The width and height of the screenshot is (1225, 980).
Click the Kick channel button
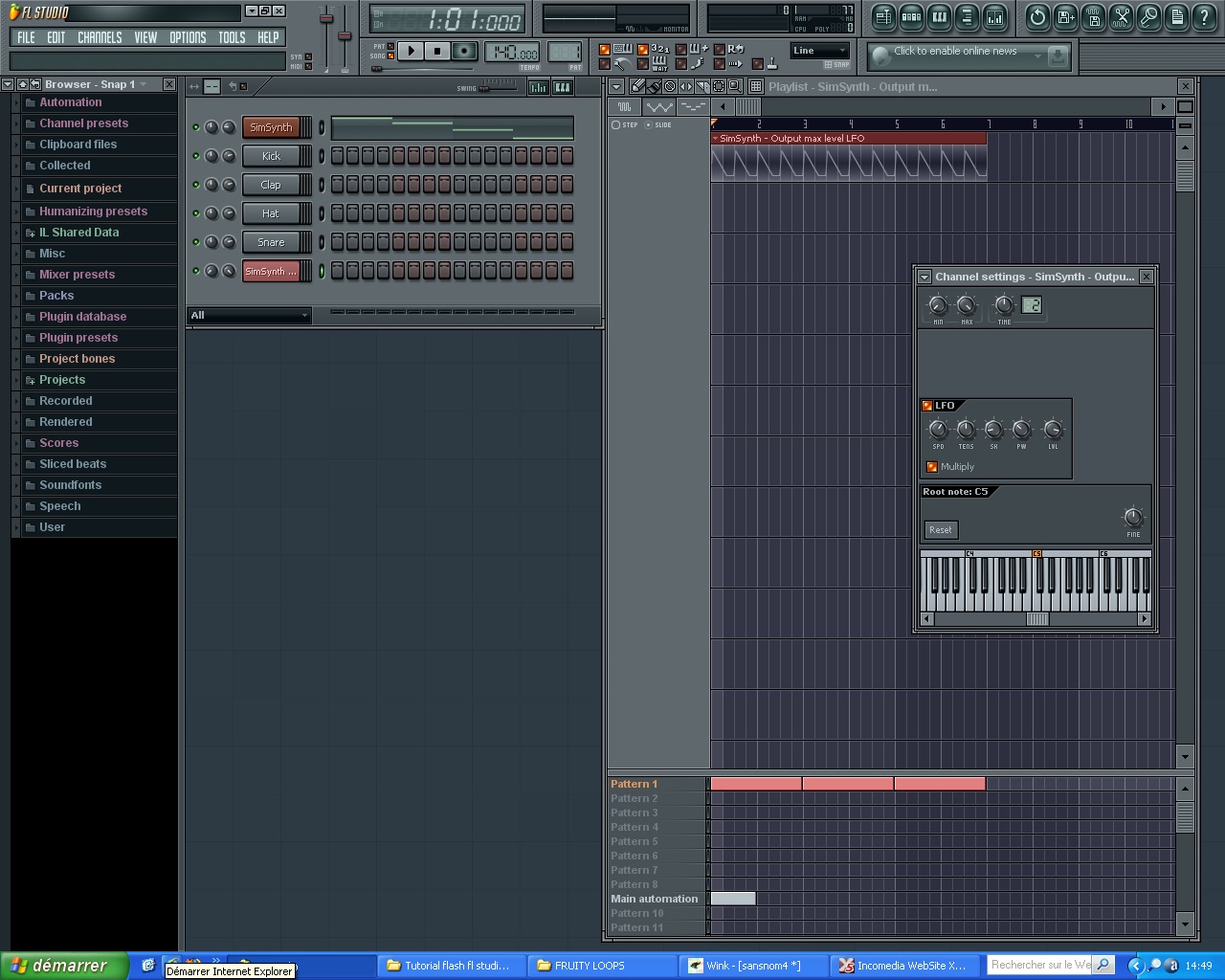(271, 156)
